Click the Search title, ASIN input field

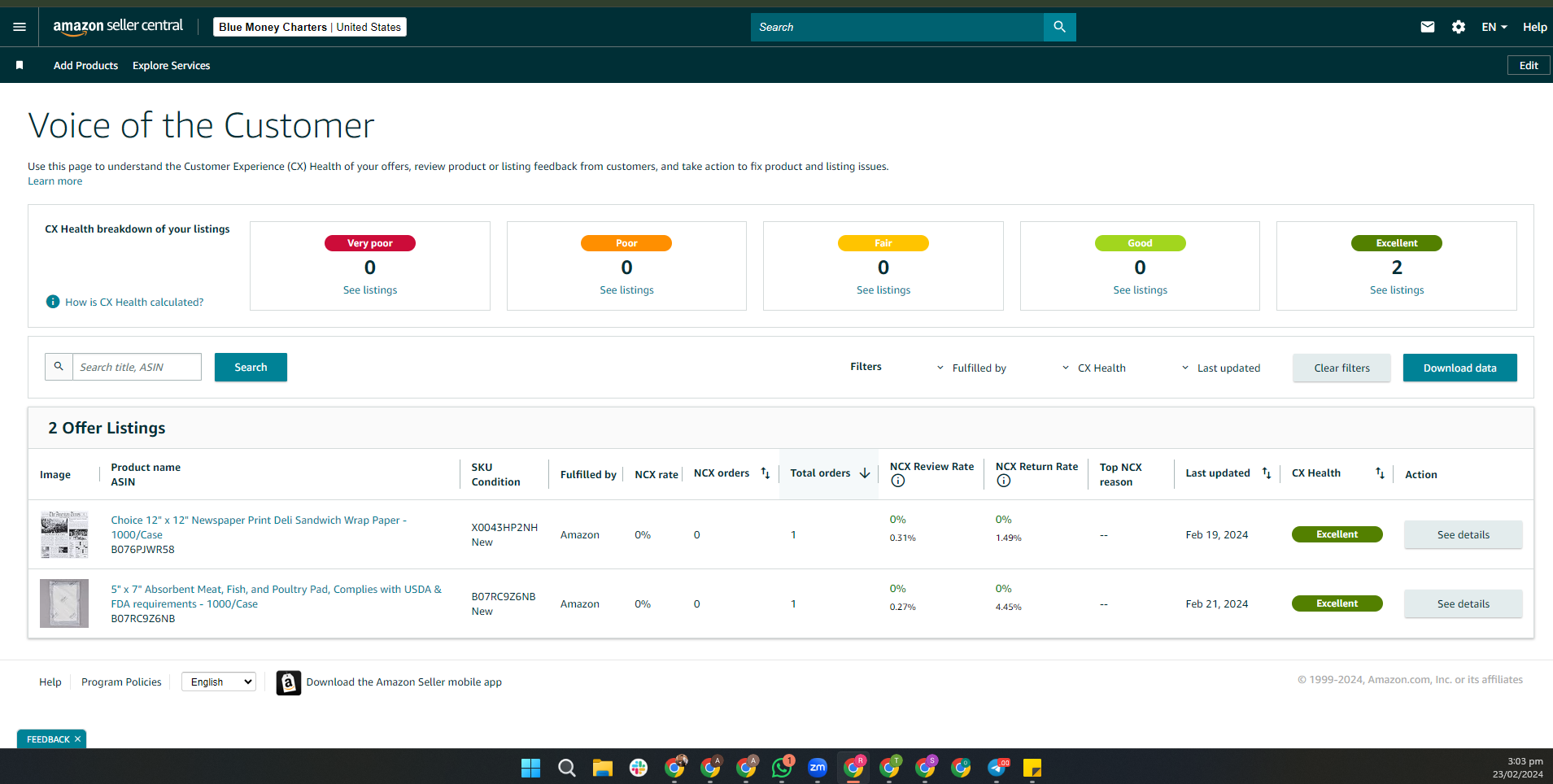137,367
